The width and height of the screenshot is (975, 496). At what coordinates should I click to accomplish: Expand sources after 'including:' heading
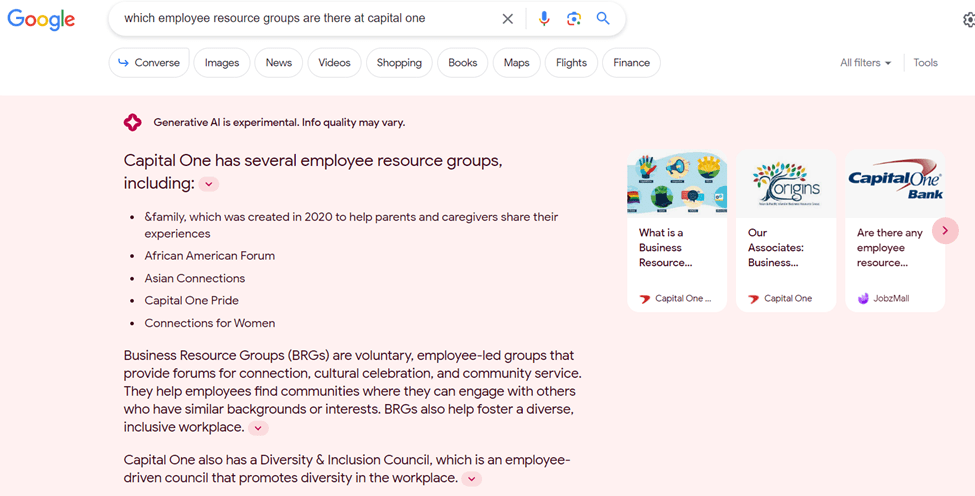209,184
